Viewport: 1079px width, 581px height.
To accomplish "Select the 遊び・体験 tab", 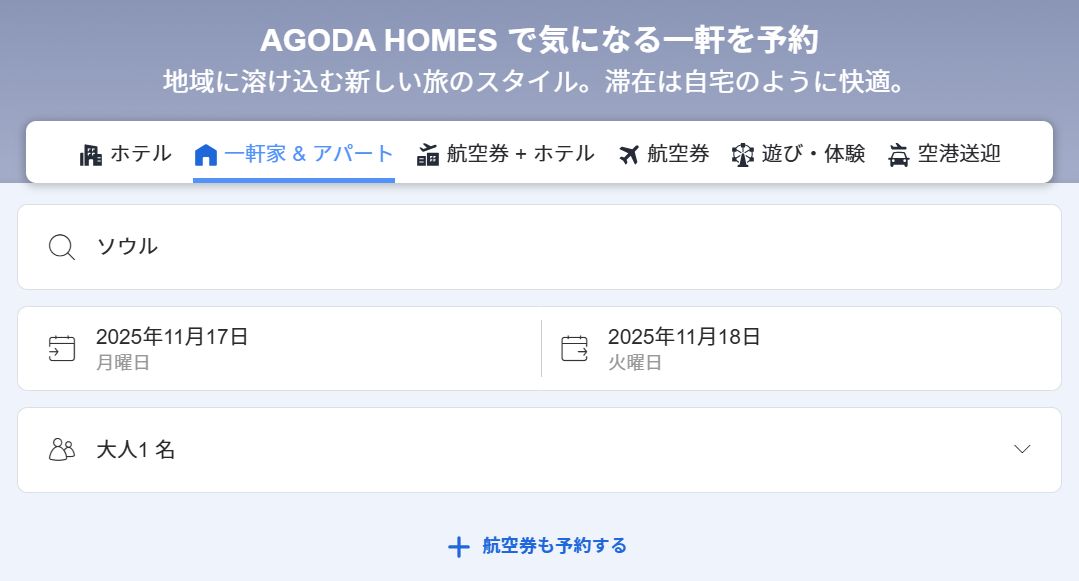I will 813,154.
